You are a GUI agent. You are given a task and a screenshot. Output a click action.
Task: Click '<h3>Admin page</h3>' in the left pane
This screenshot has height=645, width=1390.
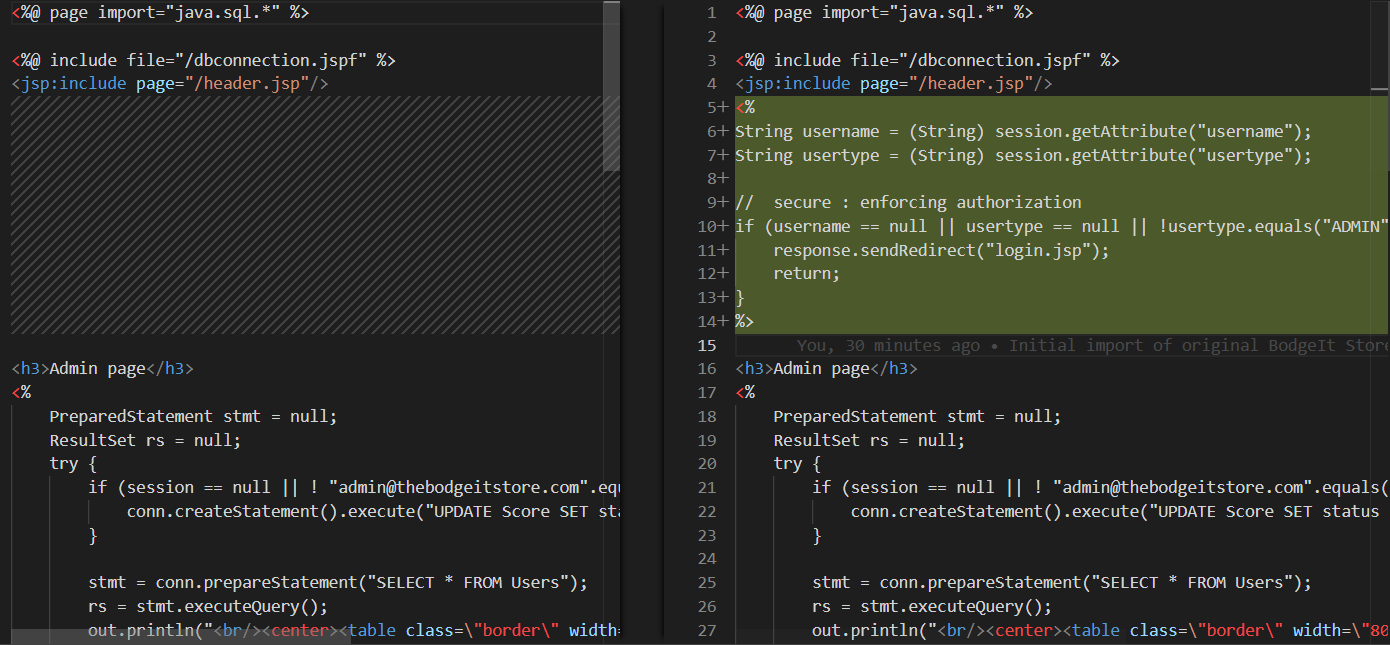click(x=102, y=369)
